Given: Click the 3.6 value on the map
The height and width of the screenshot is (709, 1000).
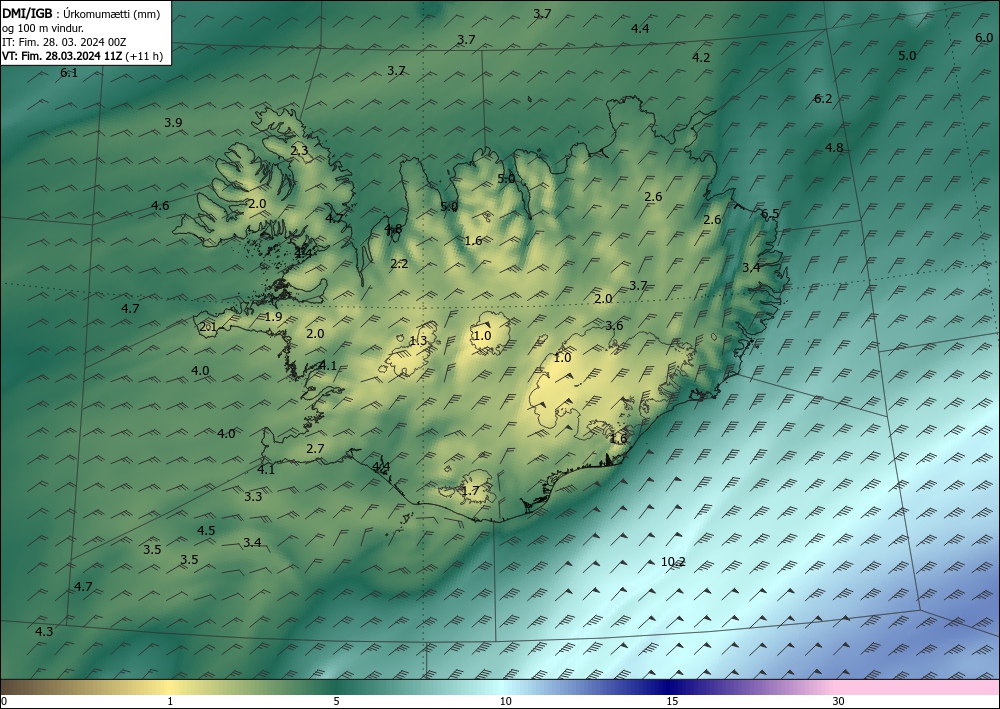Looking at the screenshot, I should pos(614,326).
